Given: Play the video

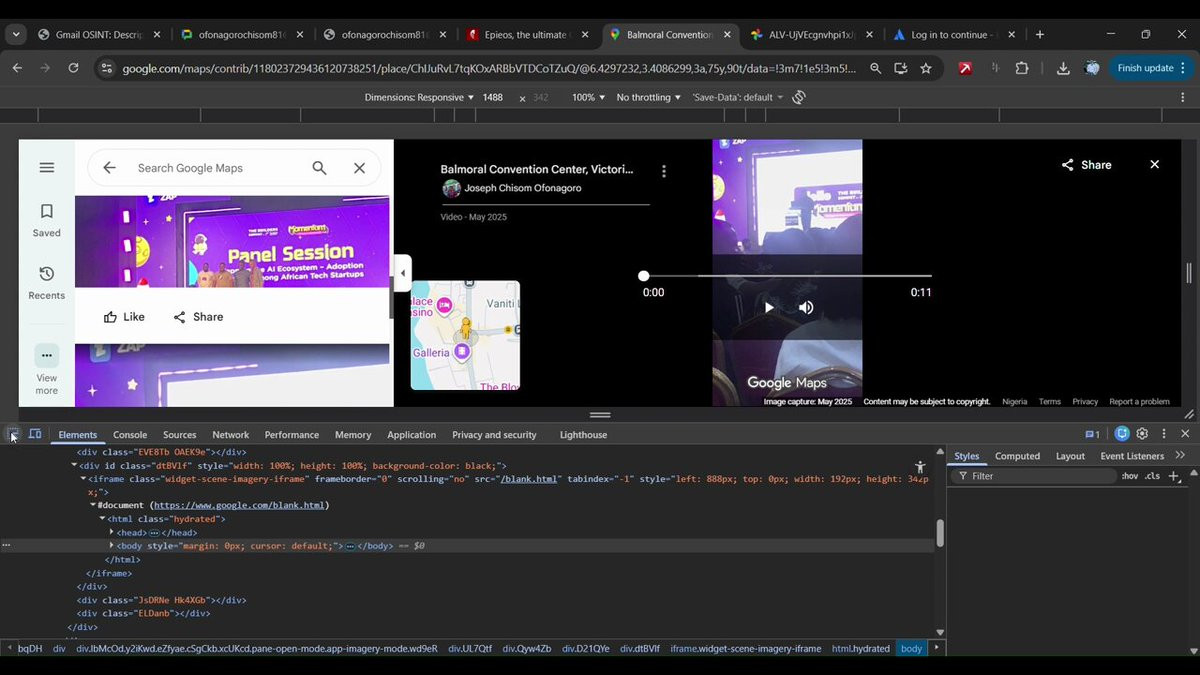Looking at the screenshot, I should [x=769, y=307].
